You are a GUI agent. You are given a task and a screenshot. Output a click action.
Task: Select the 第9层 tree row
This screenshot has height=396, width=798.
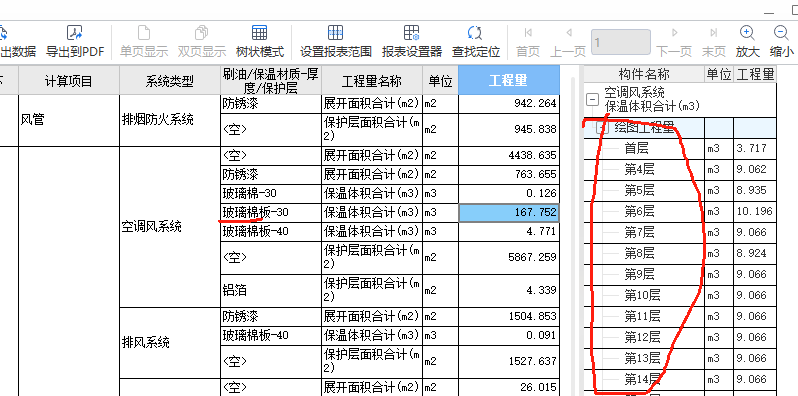(x=680, y=274)
